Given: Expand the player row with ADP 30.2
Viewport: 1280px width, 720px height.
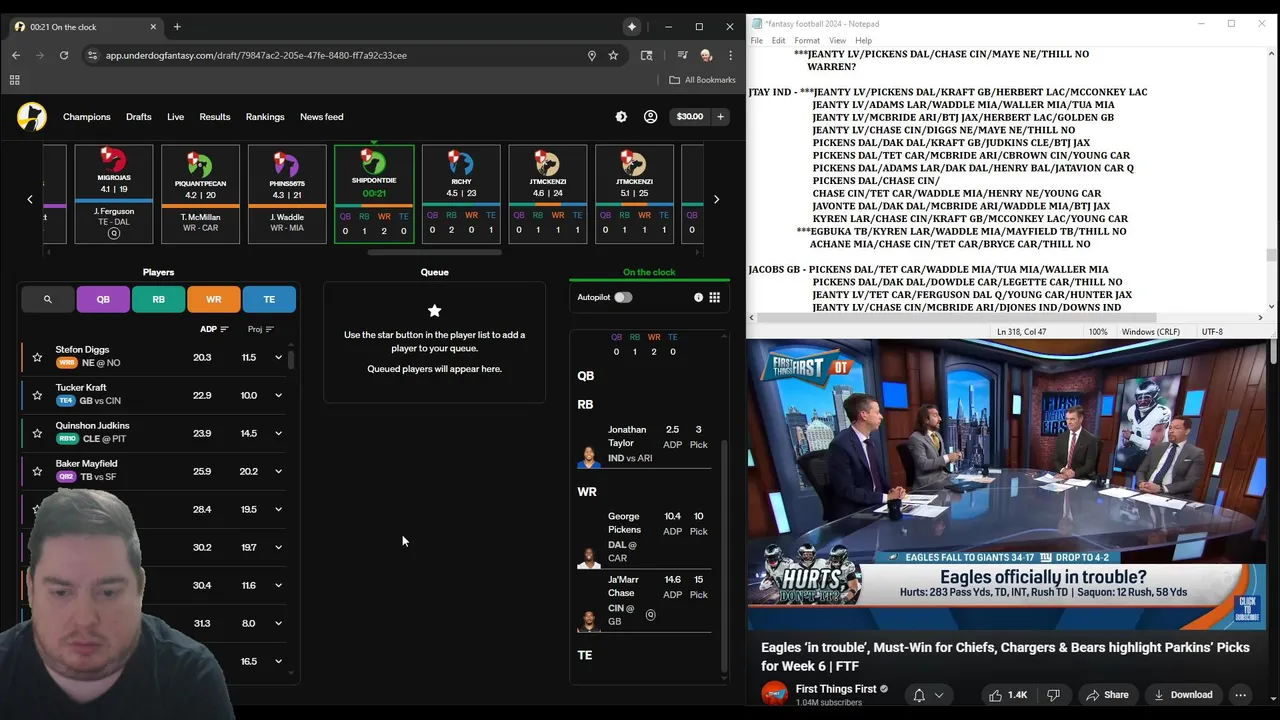Looking at the screenshot, I should (x=278, y=547).
